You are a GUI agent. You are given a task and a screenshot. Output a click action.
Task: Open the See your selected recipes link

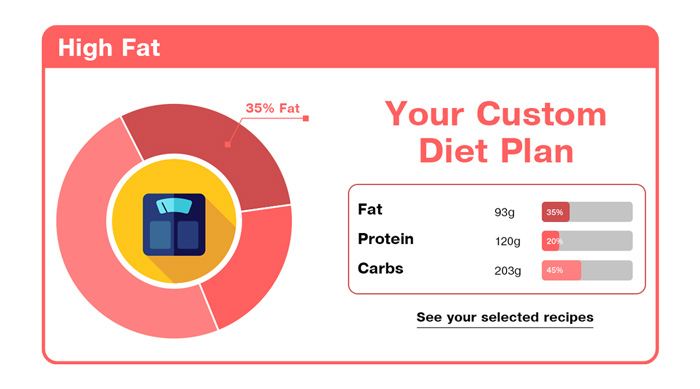pos(505,318)
